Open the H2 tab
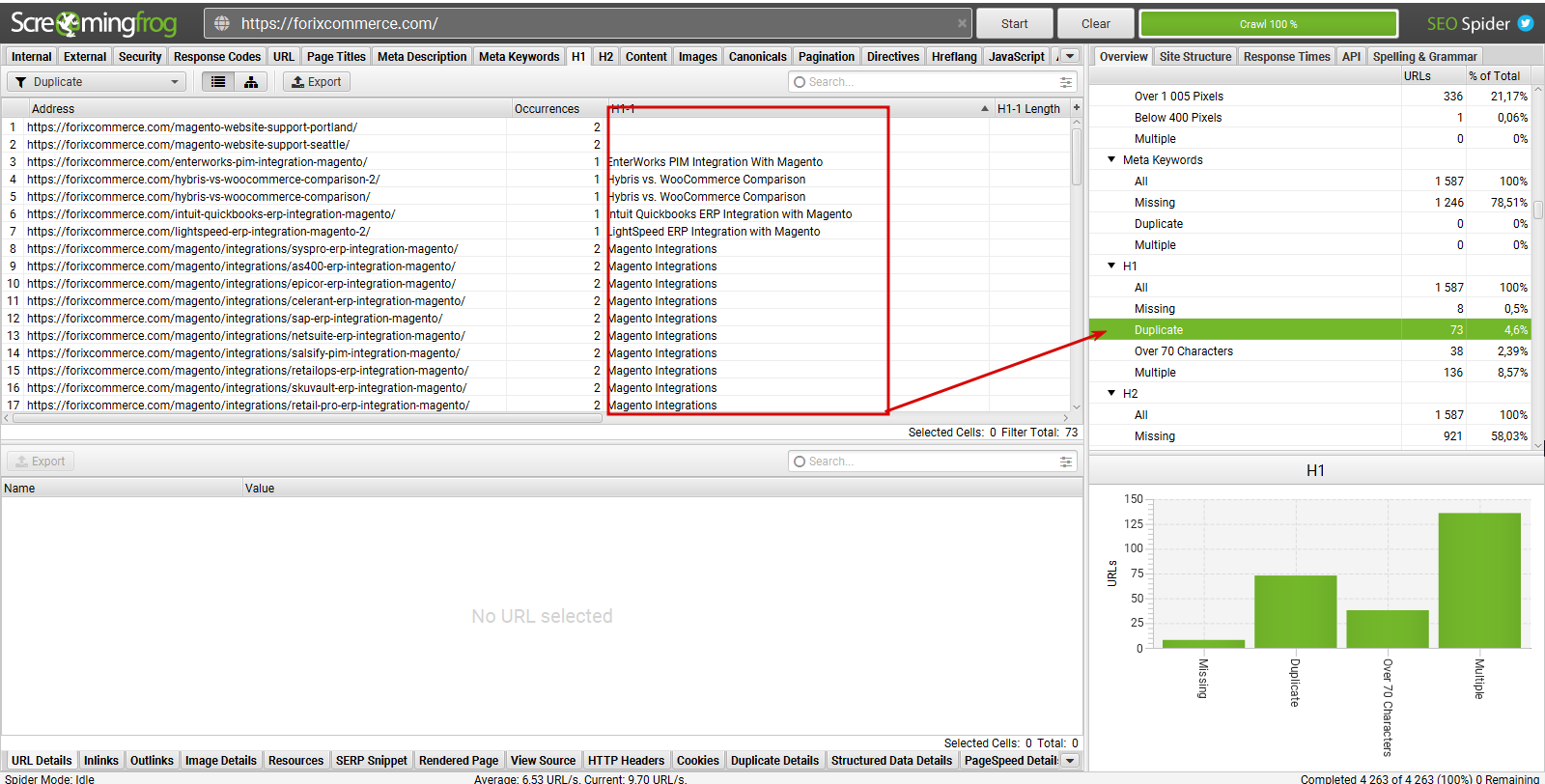This screenshot has height=784, width=1545. click(605, 56)
